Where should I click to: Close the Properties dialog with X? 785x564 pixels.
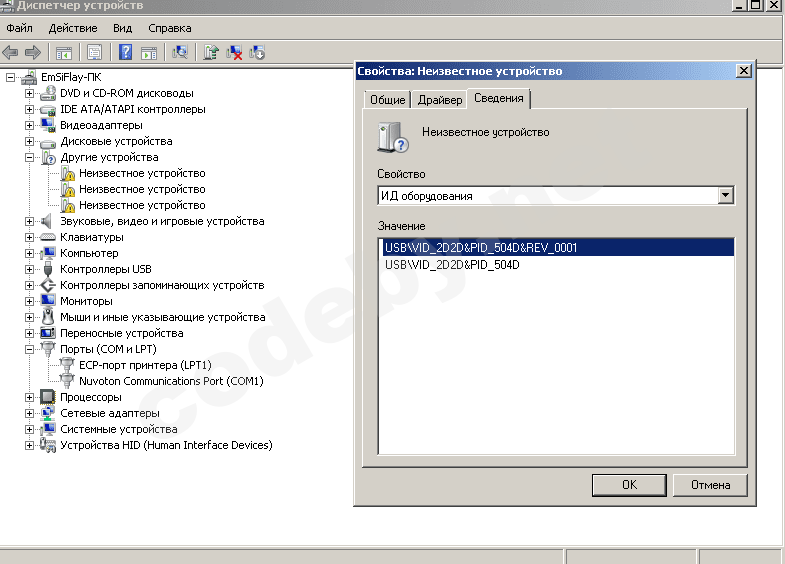pos(744,71)
